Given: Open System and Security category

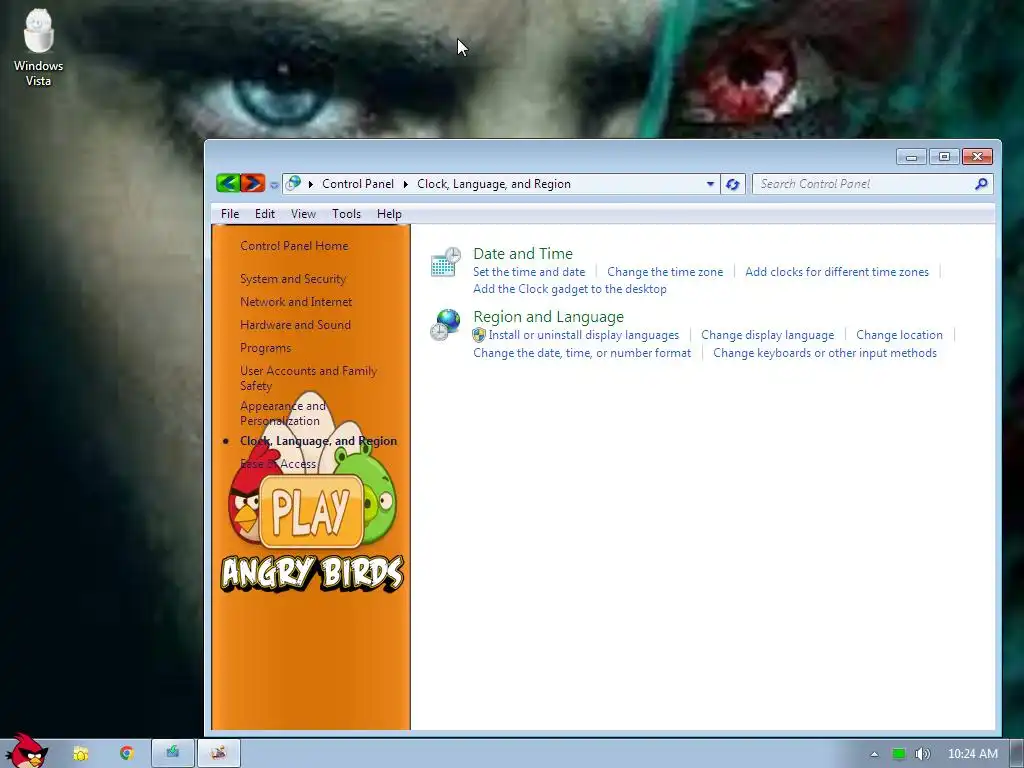Looking at the screenshot, I should coord(293,279).
